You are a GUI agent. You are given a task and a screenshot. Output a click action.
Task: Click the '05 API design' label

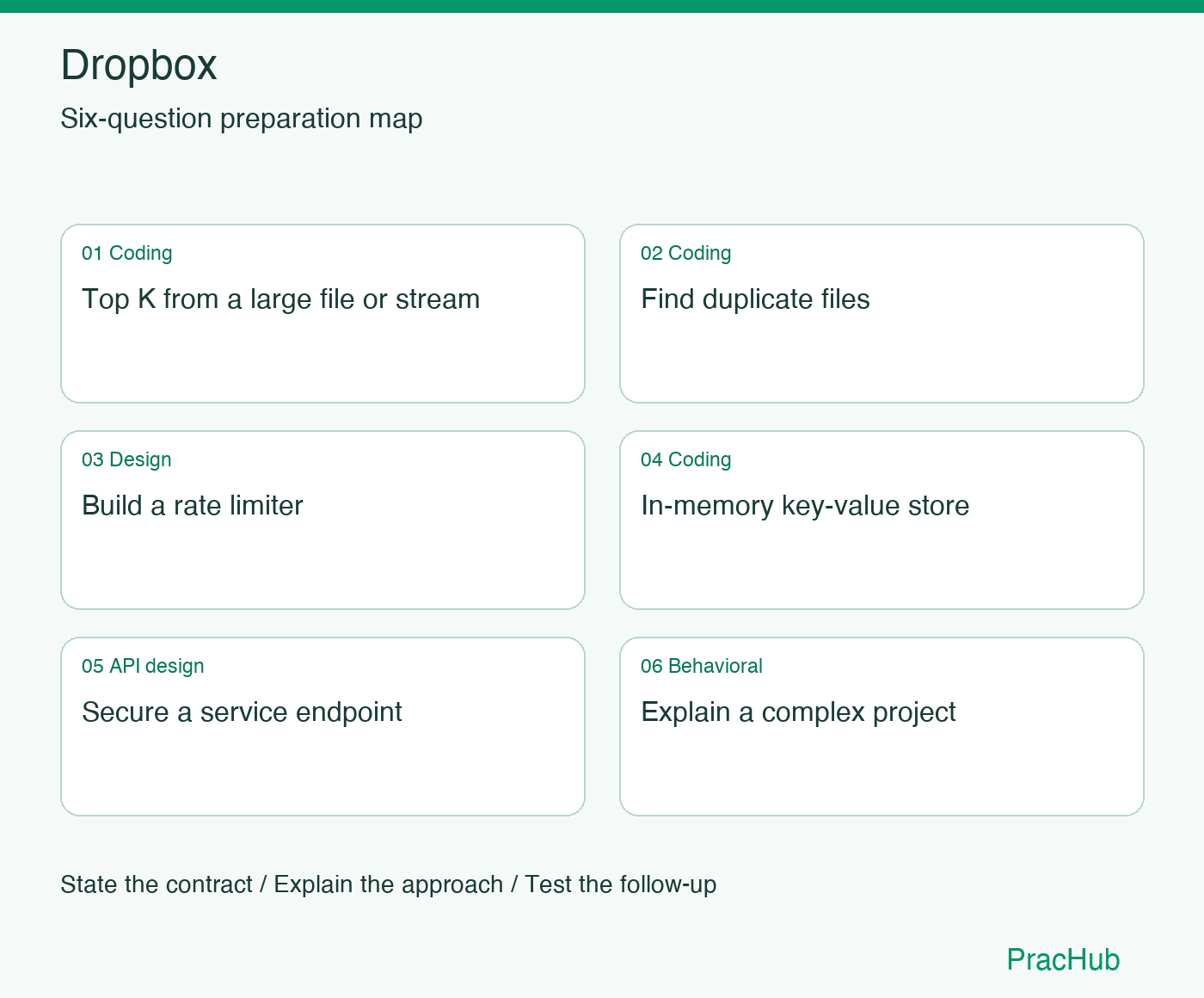click(x=143, y=666)
